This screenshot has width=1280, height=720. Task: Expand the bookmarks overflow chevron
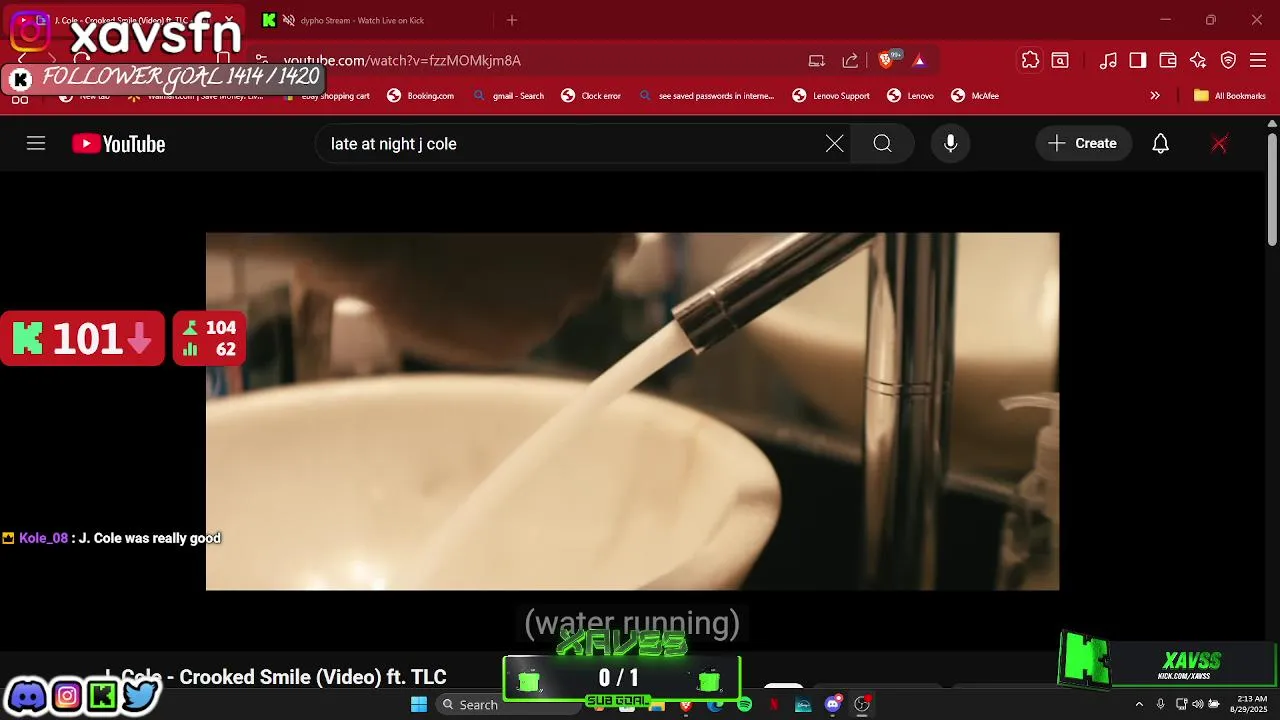click(1155, 96)
